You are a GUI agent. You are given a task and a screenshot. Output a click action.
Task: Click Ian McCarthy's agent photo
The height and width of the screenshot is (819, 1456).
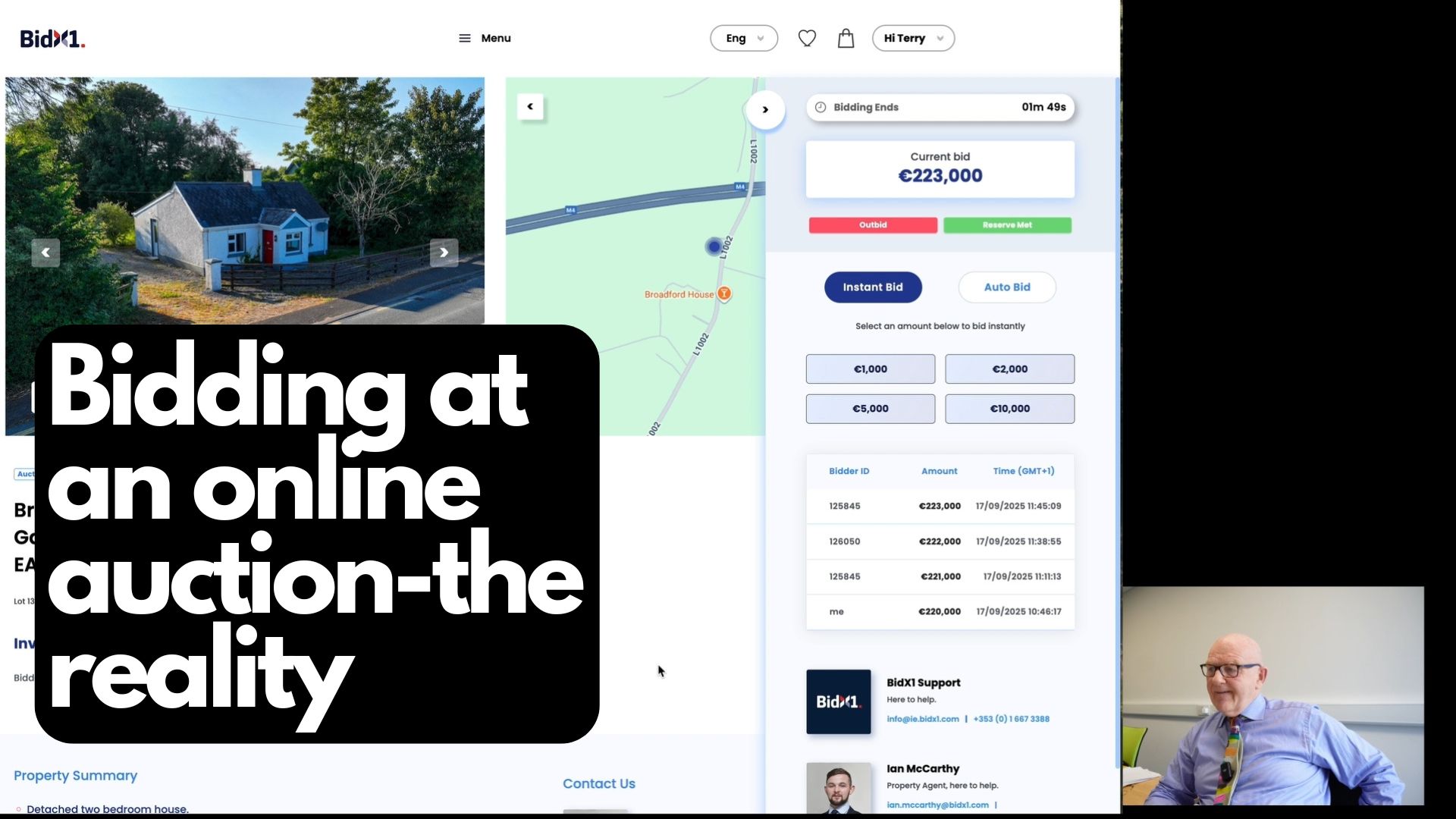click(839, 789)
